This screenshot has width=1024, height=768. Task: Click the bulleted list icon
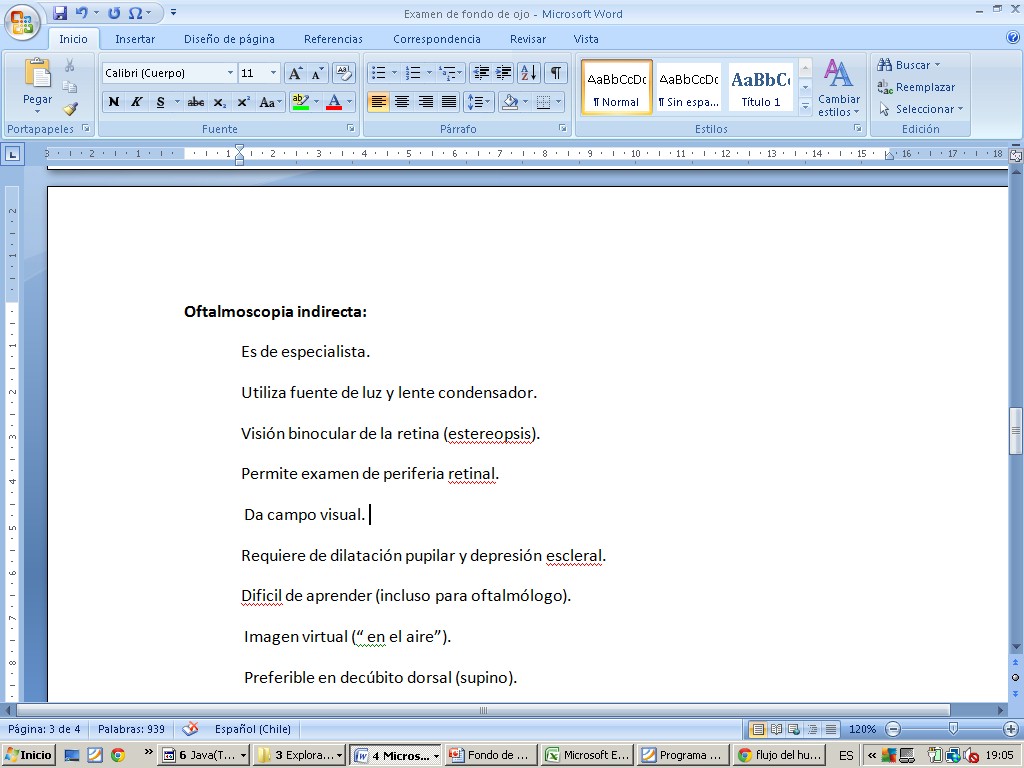point(377,73)
